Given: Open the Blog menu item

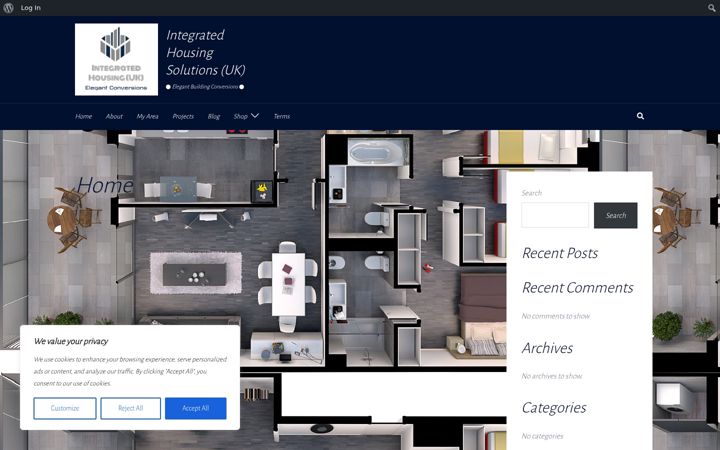Looking at the screenshot, I should [x=214, y=117].
